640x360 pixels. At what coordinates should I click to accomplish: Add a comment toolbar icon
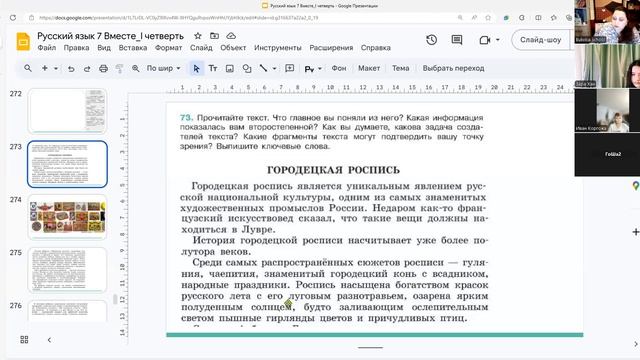tap(289, 68)
